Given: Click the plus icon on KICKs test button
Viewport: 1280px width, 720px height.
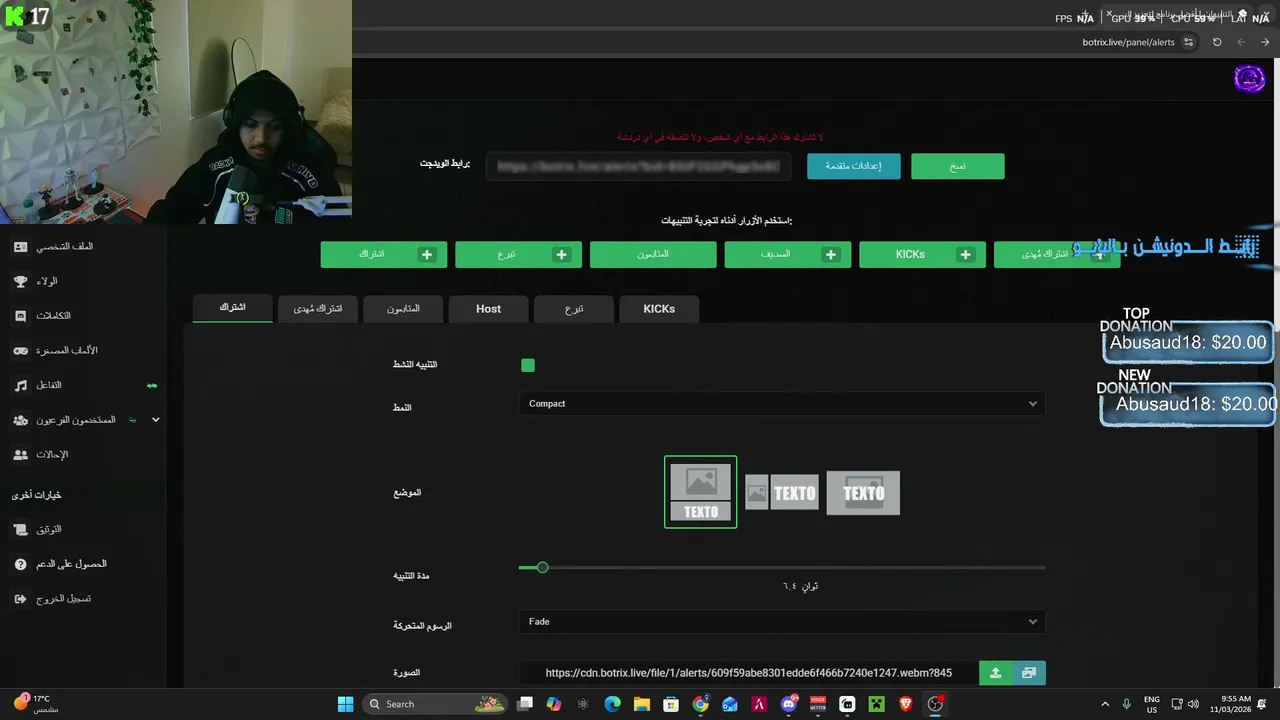Looking at the screenshot, I should coord(966,255).
